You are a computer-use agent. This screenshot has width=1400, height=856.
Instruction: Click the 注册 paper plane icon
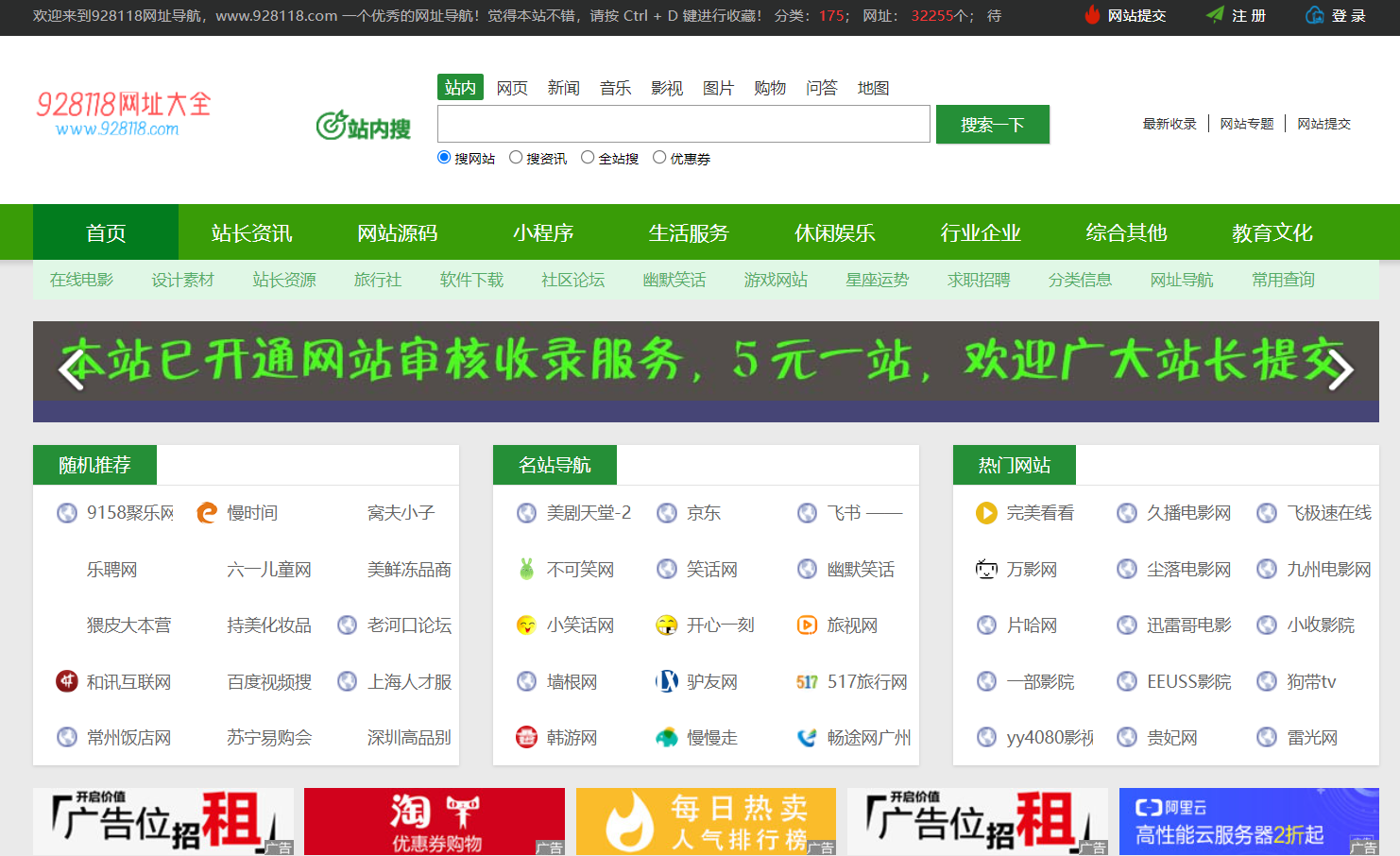coord(1216,15)
